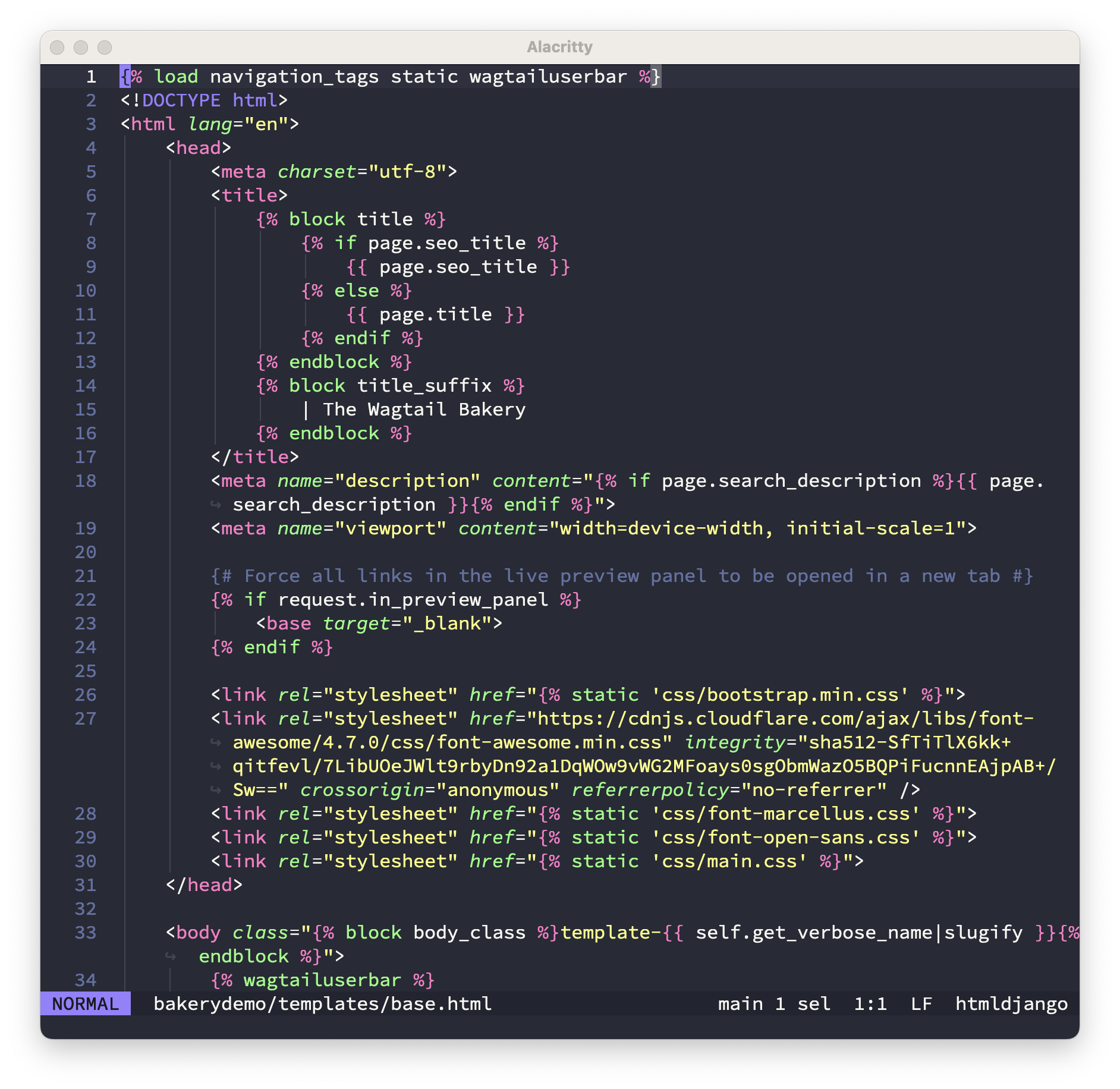Click 'load' keyword on line 1
Viewport: 1120px width, 1089px height.
tap(176, 77)
